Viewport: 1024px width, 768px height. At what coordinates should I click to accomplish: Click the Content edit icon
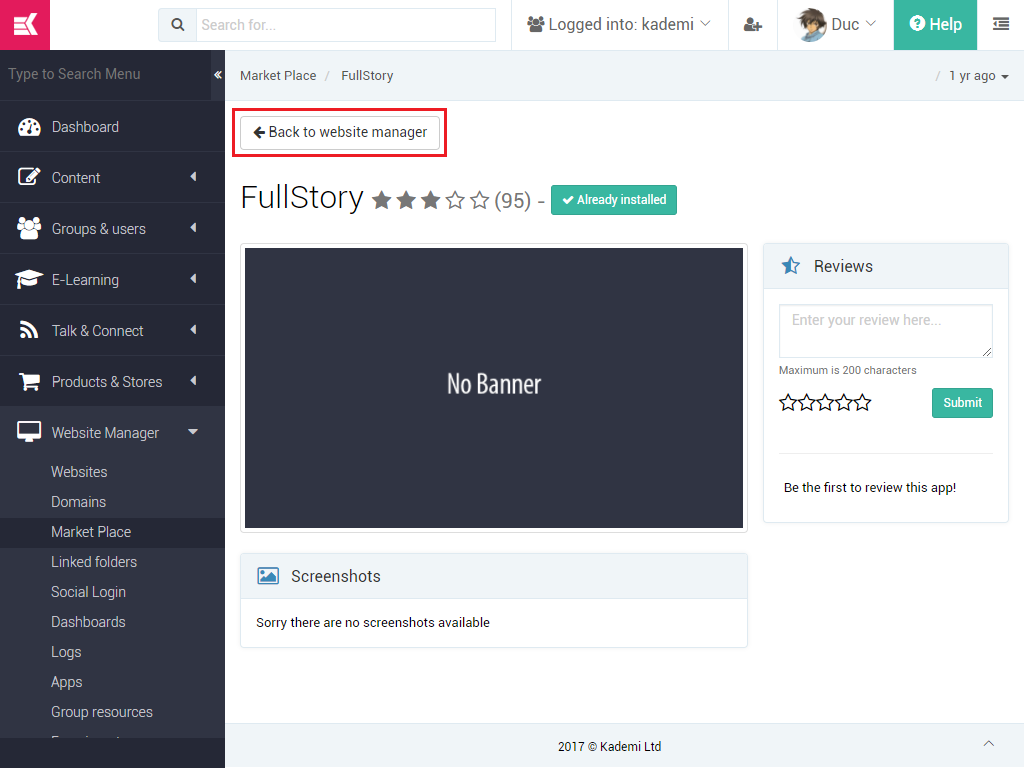[x=29, y=177]
